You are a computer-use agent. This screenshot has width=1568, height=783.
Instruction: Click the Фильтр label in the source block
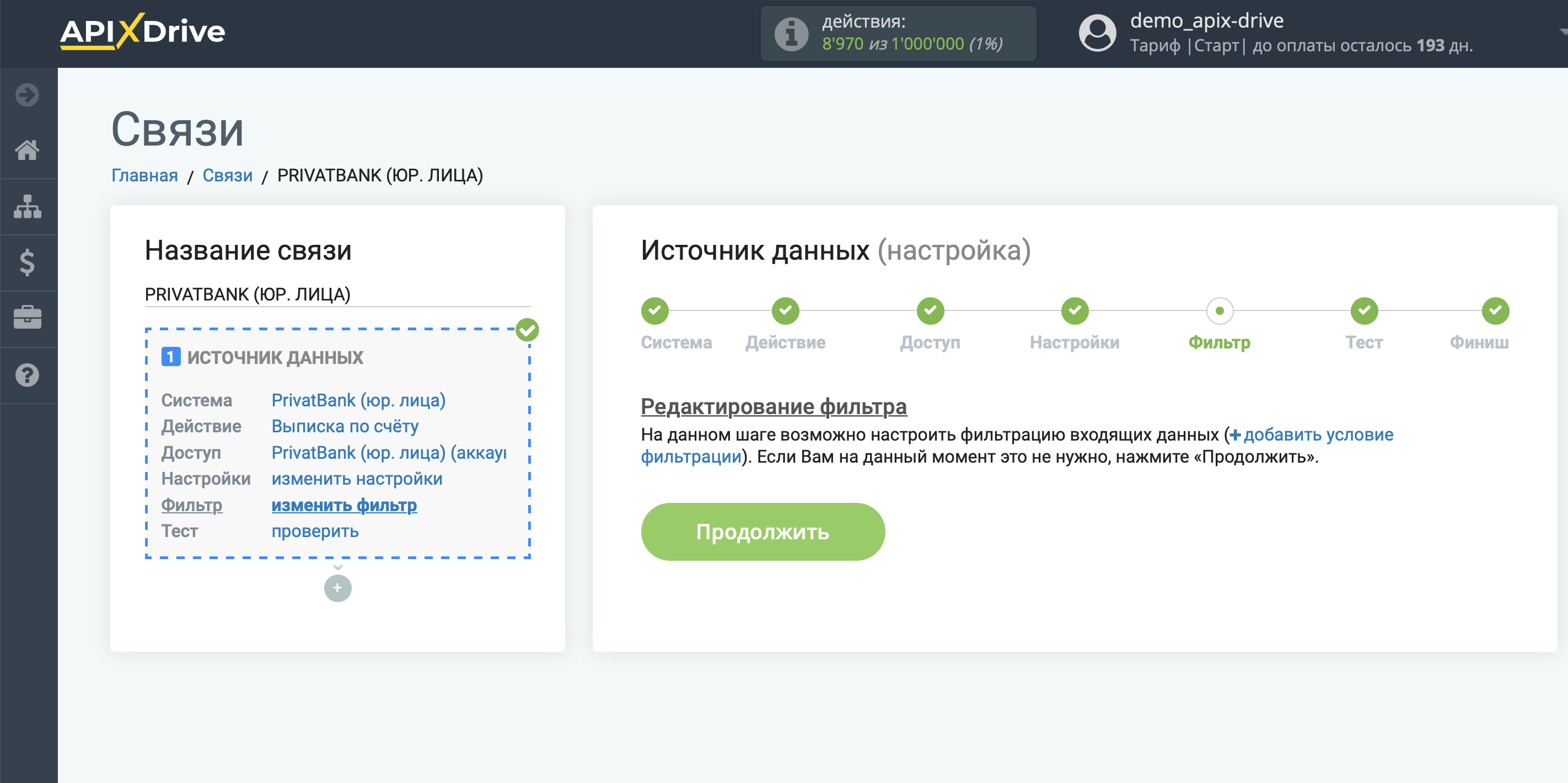point(192,505)
